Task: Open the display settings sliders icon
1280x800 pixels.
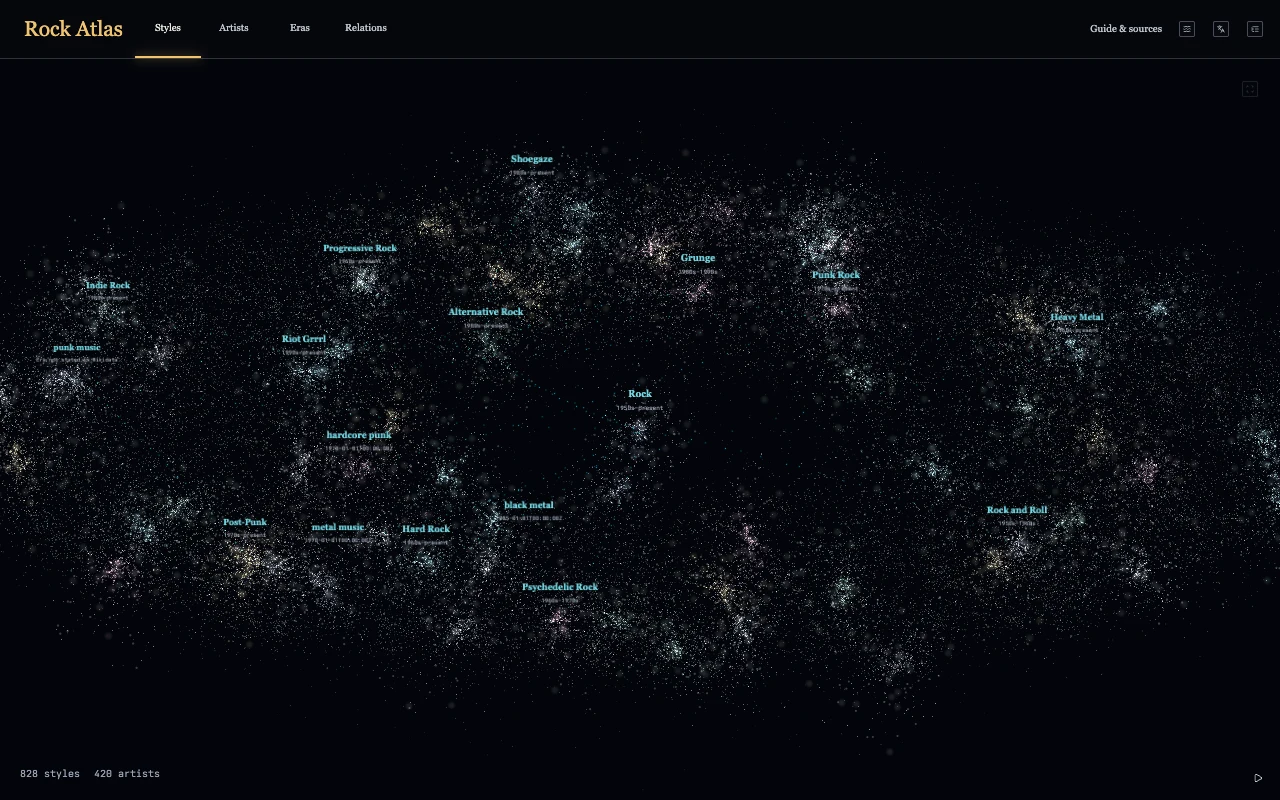Action: [x=1187, y=29]
